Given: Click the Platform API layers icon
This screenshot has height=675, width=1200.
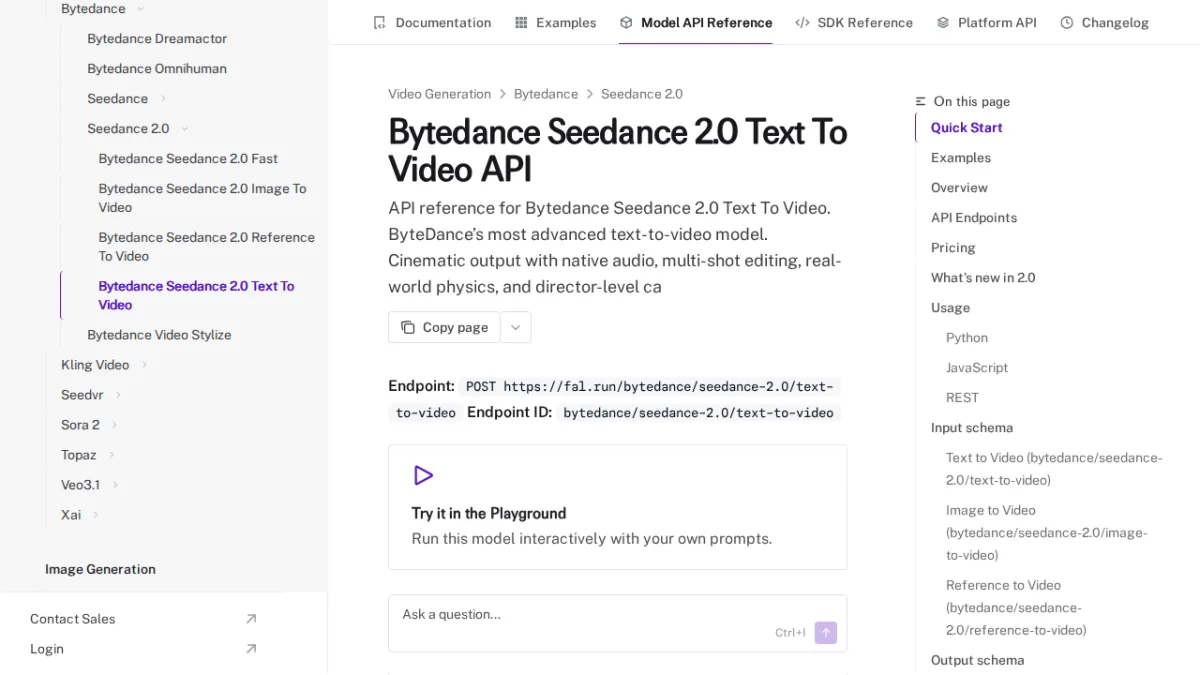Looking at the screenshot, I should pyautogui.click(x=943, y=22).
